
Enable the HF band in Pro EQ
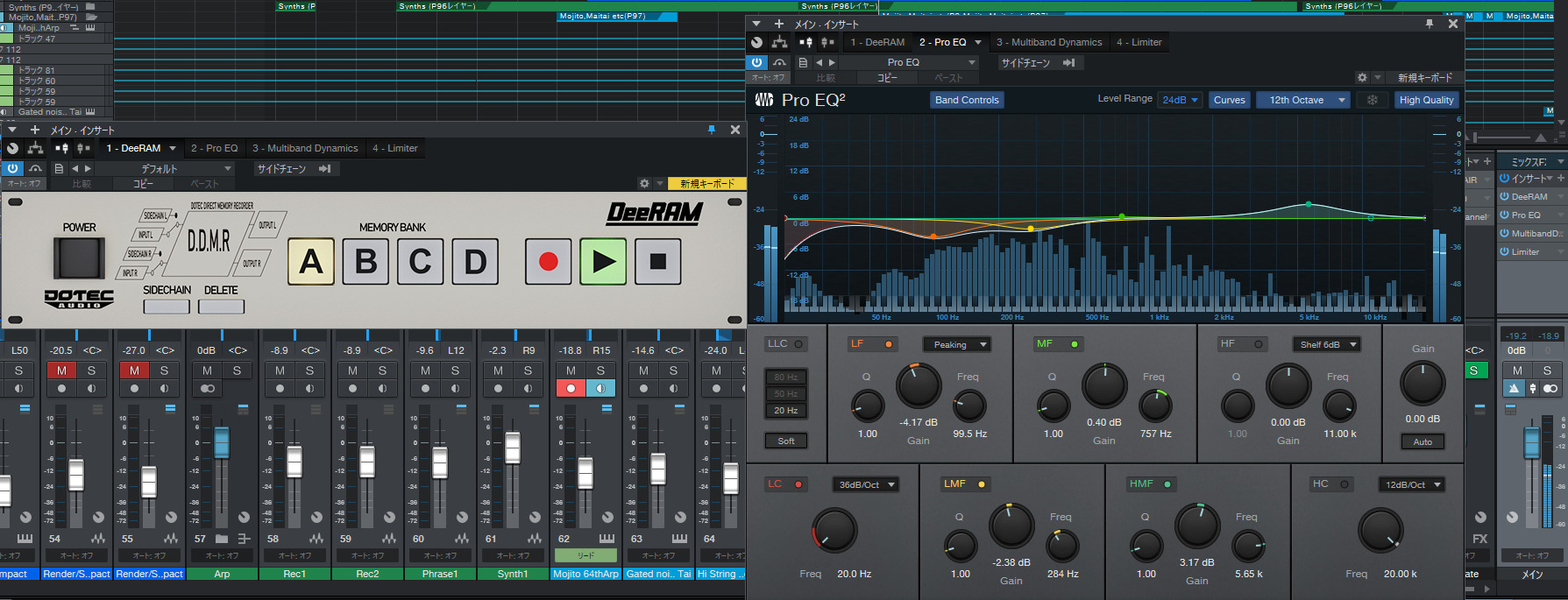click(1259, 344)
